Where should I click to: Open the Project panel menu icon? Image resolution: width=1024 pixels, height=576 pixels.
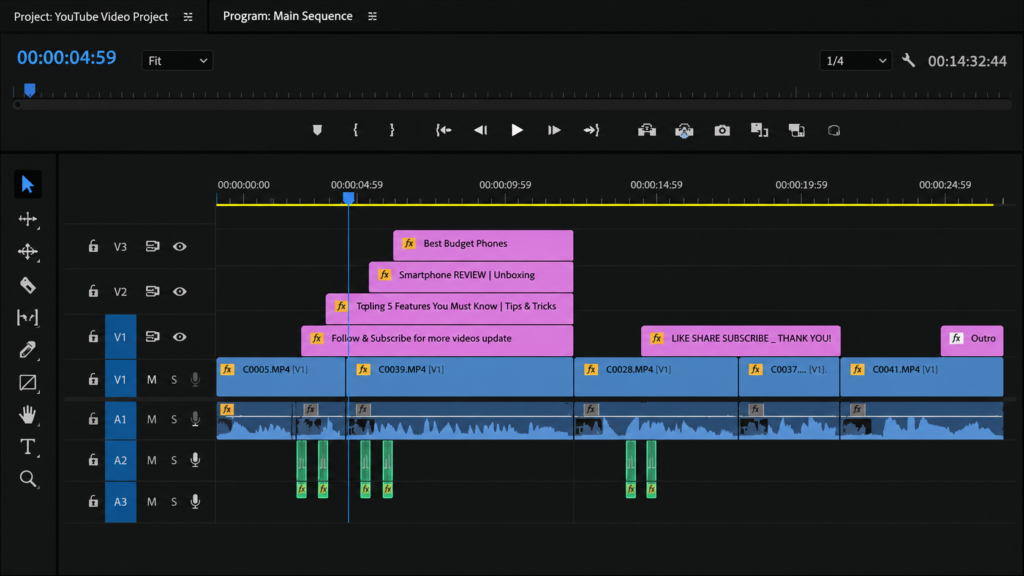pos(188,17)
